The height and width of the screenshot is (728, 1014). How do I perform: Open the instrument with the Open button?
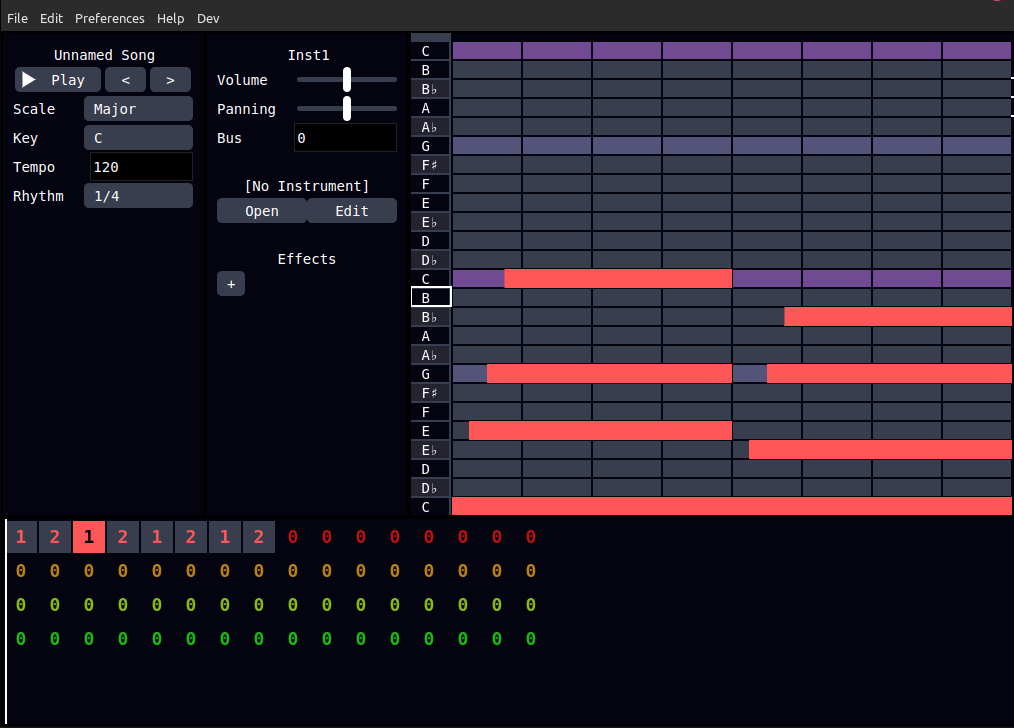(262, 210)
